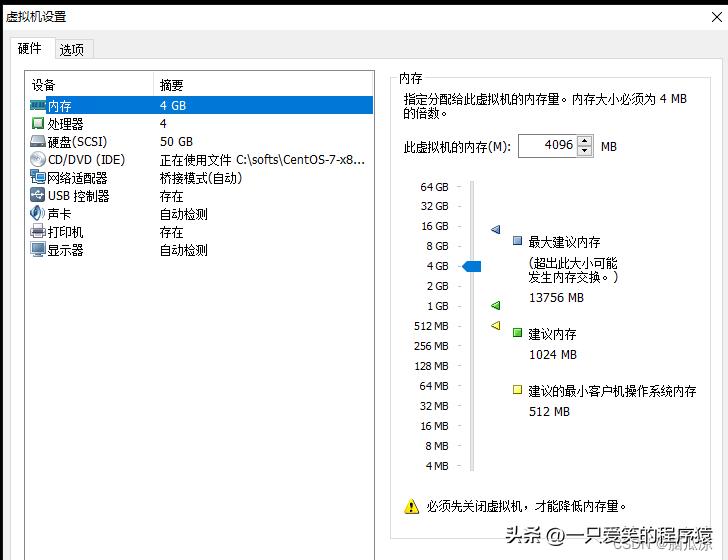
Task: Click the memory value field showing 4096
Action: [548, 146]
